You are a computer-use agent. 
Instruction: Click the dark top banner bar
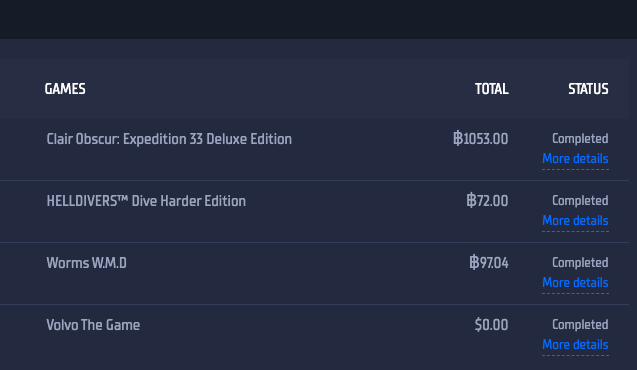318,19
